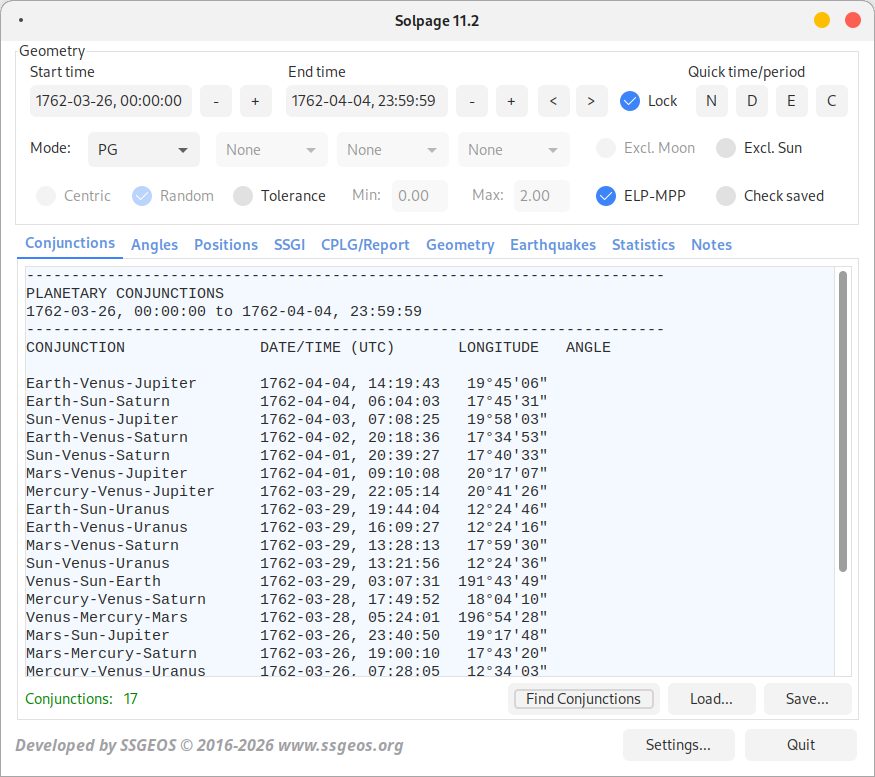This screenshot has height=777, width=875.
Task: Click the Max tolerance field
Action: (x=542, y=196)
